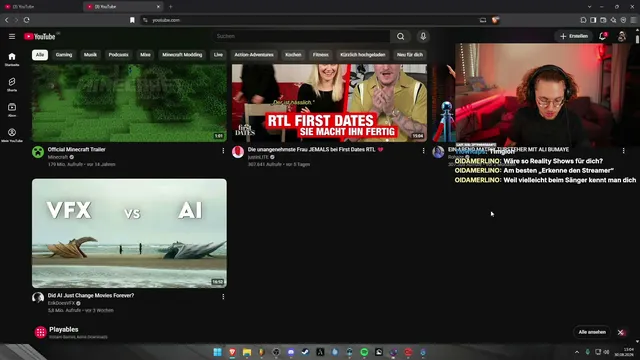
Task: Open the tab search chevron in the title bar
Action: (x=589, y=7)
